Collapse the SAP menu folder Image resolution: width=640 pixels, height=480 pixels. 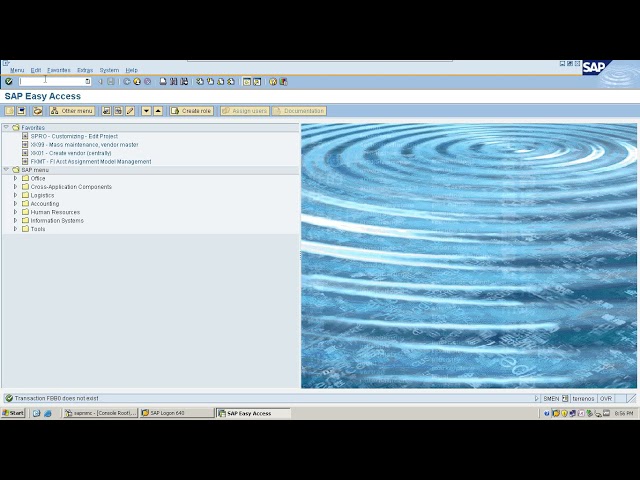click(6, 169)
